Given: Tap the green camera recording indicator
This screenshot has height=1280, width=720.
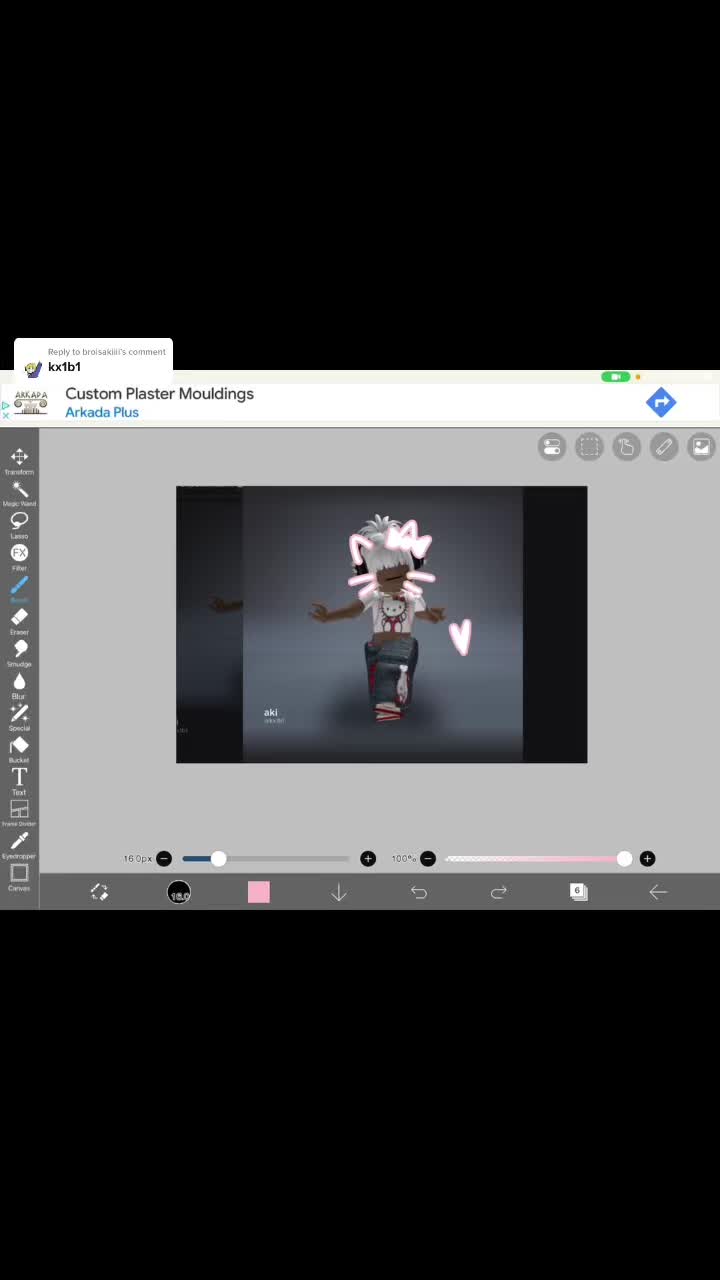Looking at the screenshot, I should 615,377.
